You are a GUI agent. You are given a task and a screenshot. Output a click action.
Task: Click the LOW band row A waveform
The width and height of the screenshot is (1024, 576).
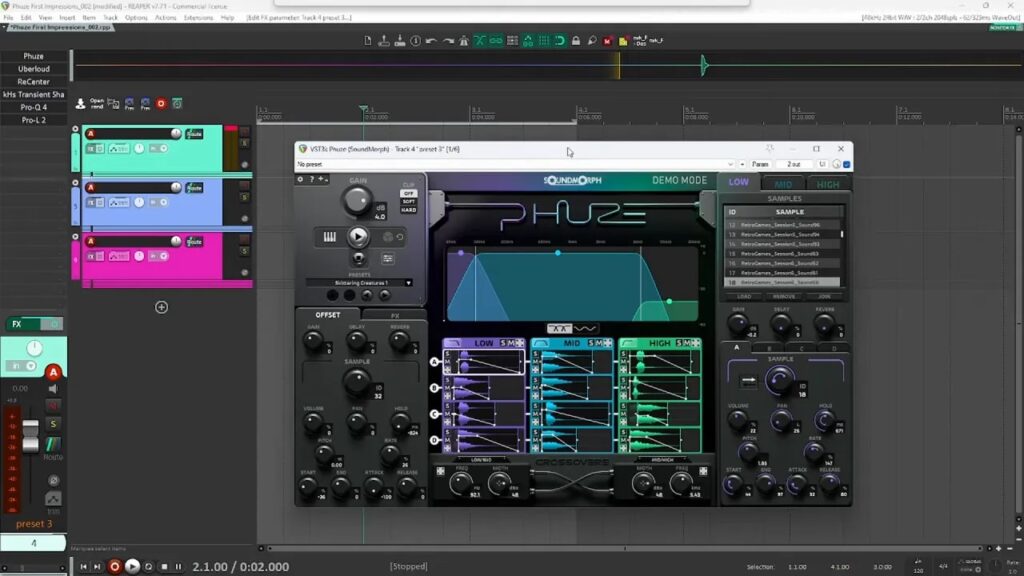point(489,362)
